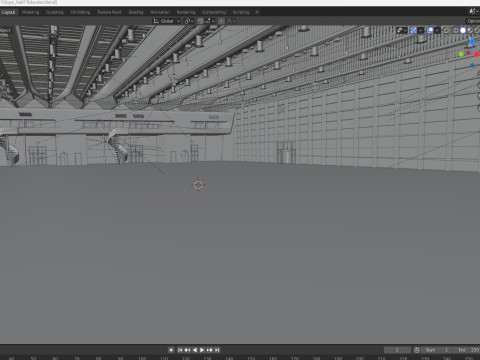Click the 3D cursor in viewport

(x=198, y=185)
